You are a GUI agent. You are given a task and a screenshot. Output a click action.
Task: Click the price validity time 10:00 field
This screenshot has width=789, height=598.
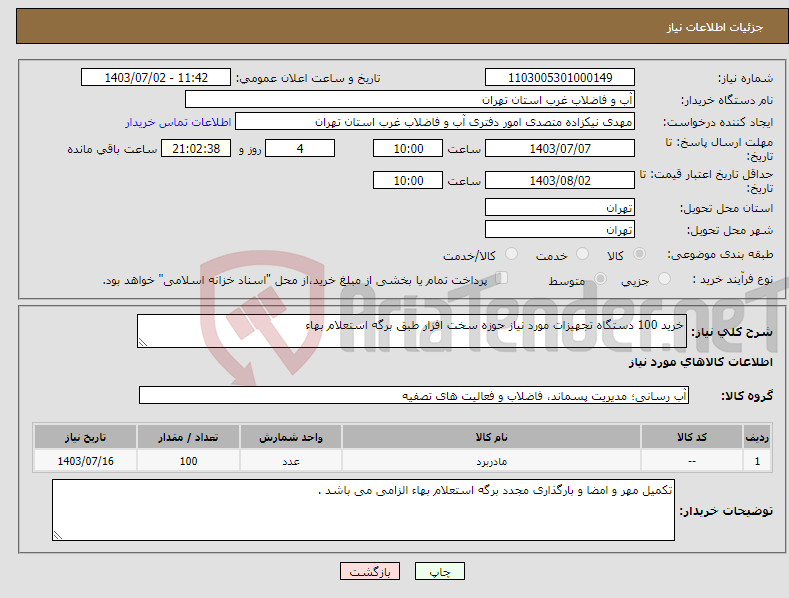408,180
